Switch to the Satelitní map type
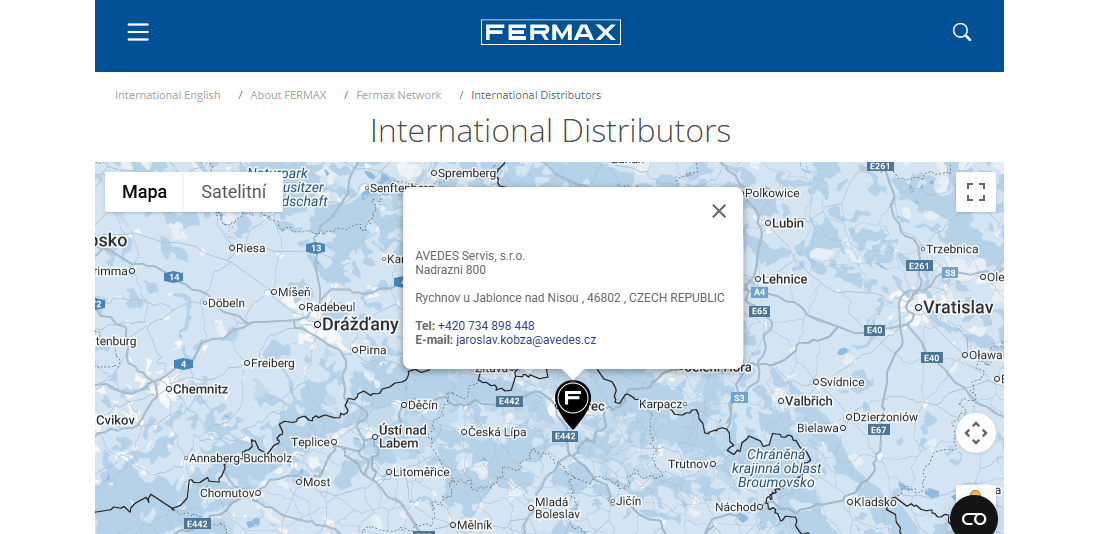 coord(234,192)
